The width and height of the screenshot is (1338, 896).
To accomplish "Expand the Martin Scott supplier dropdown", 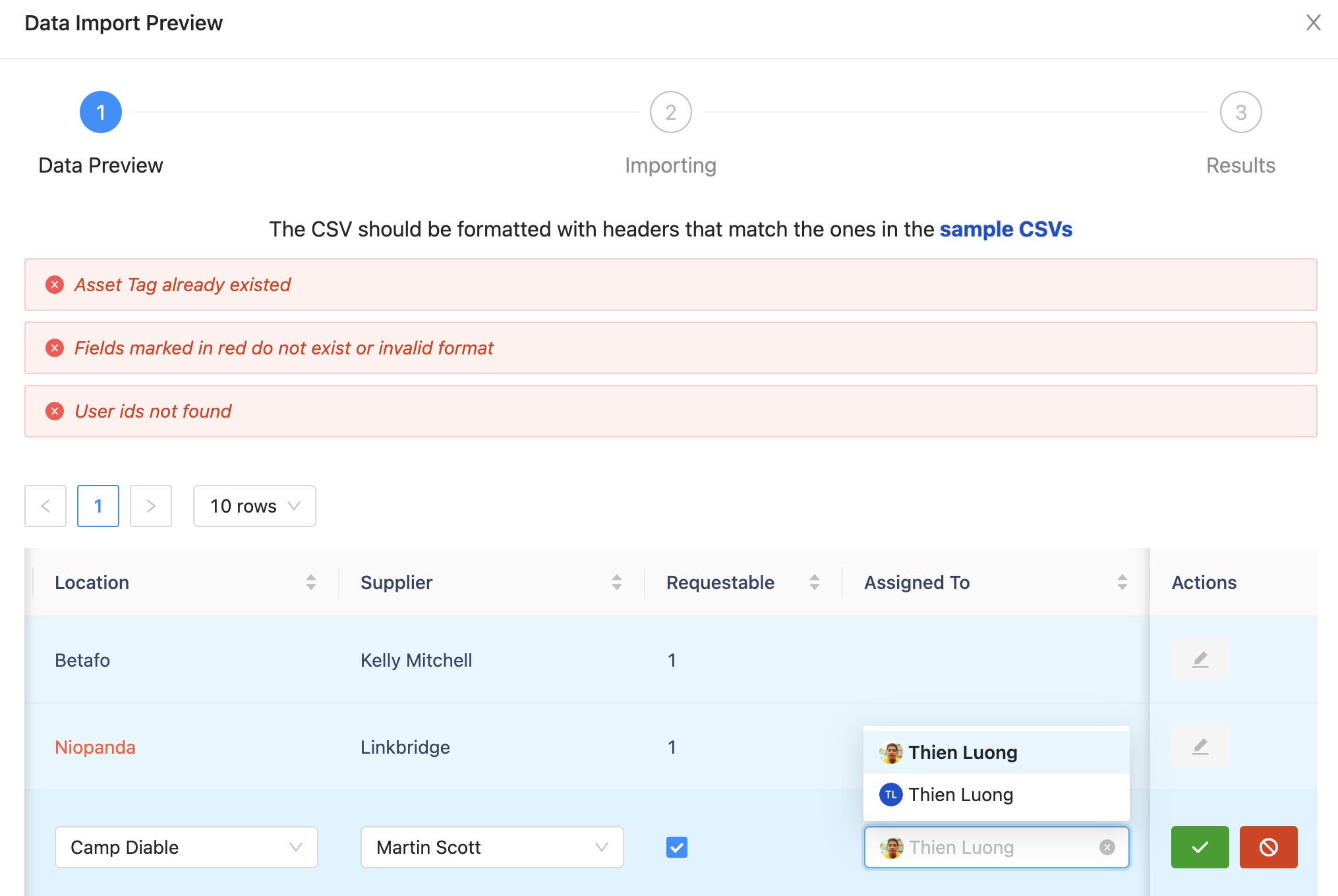I will point(492,847).
